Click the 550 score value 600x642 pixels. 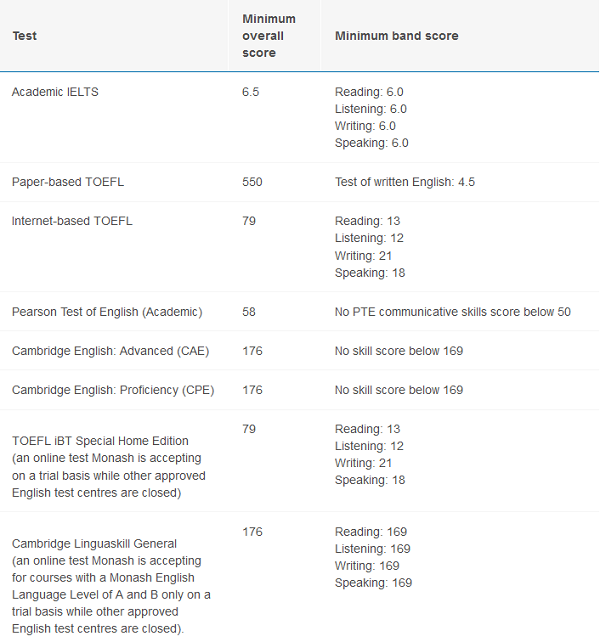click(252, 182)
